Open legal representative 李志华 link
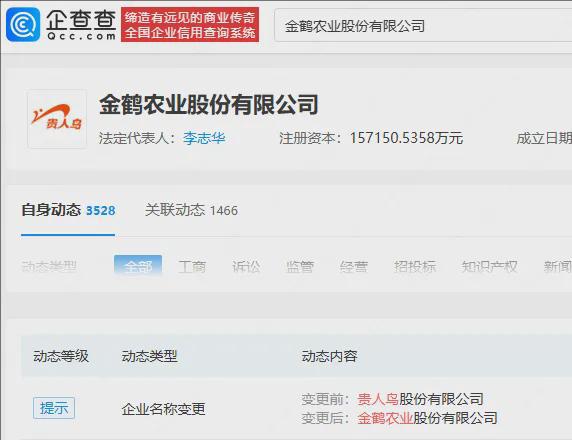Screen dimensions: 572x440 pos(204,138)
